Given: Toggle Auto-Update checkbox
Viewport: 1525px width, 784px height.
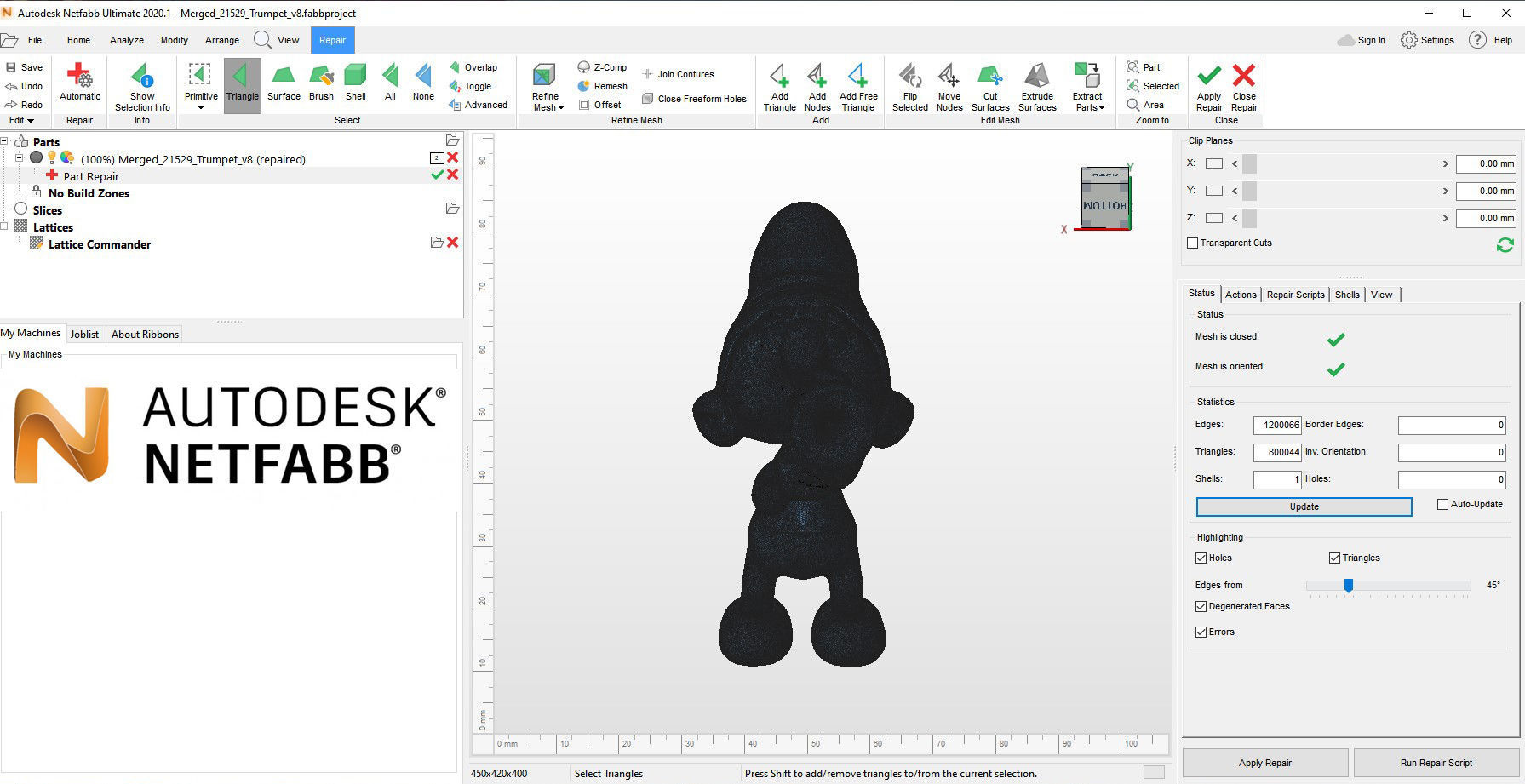Looking at the screenshot, I should (1442, 504).
